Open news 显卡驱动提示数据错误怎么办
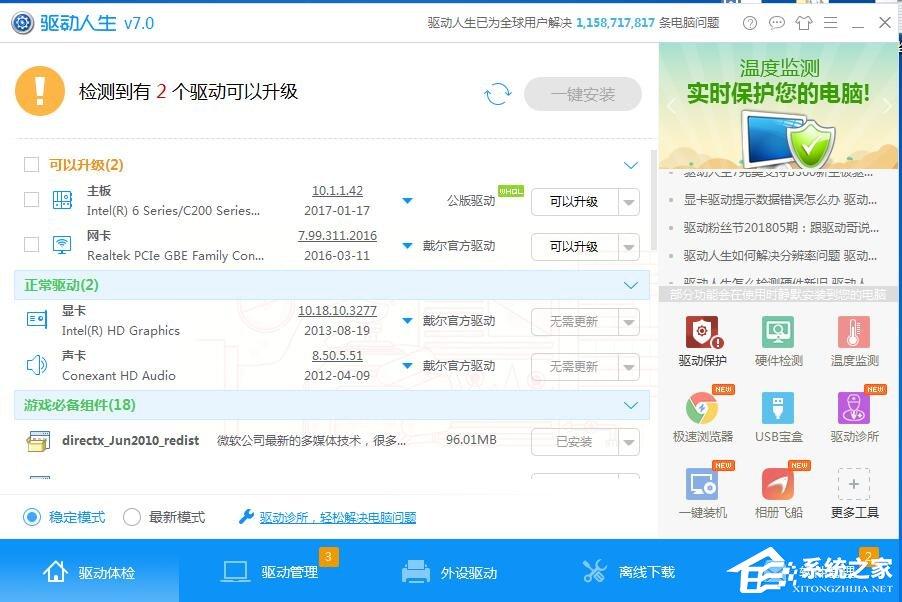Viewport: 902px width, 602px height. point(780,200)
